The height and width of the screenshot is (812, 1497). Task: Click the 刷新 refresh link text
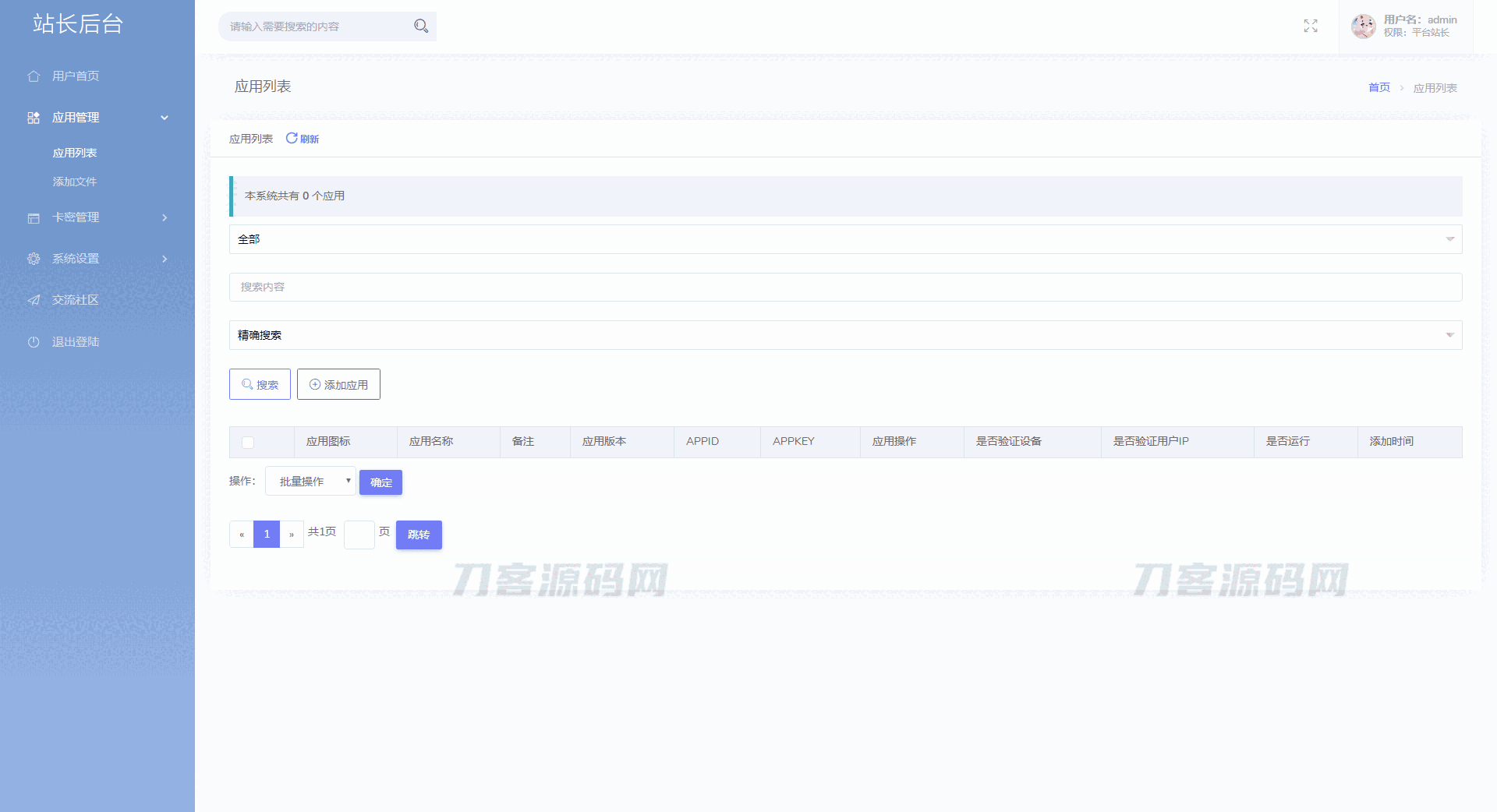coord(310,139)
